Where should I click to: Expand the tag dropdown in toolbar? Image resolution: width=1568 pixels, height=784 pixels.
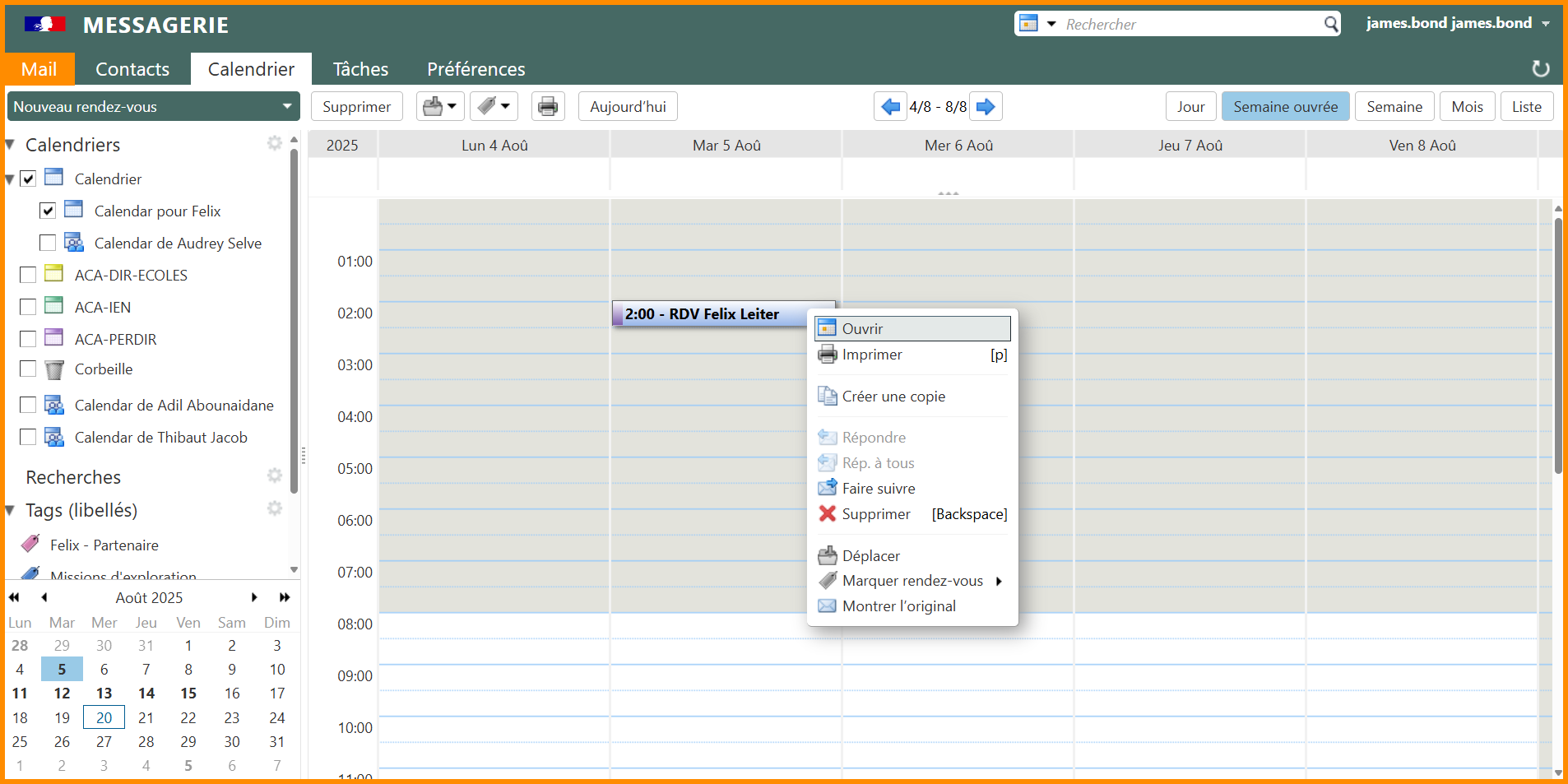click(505, 106)
